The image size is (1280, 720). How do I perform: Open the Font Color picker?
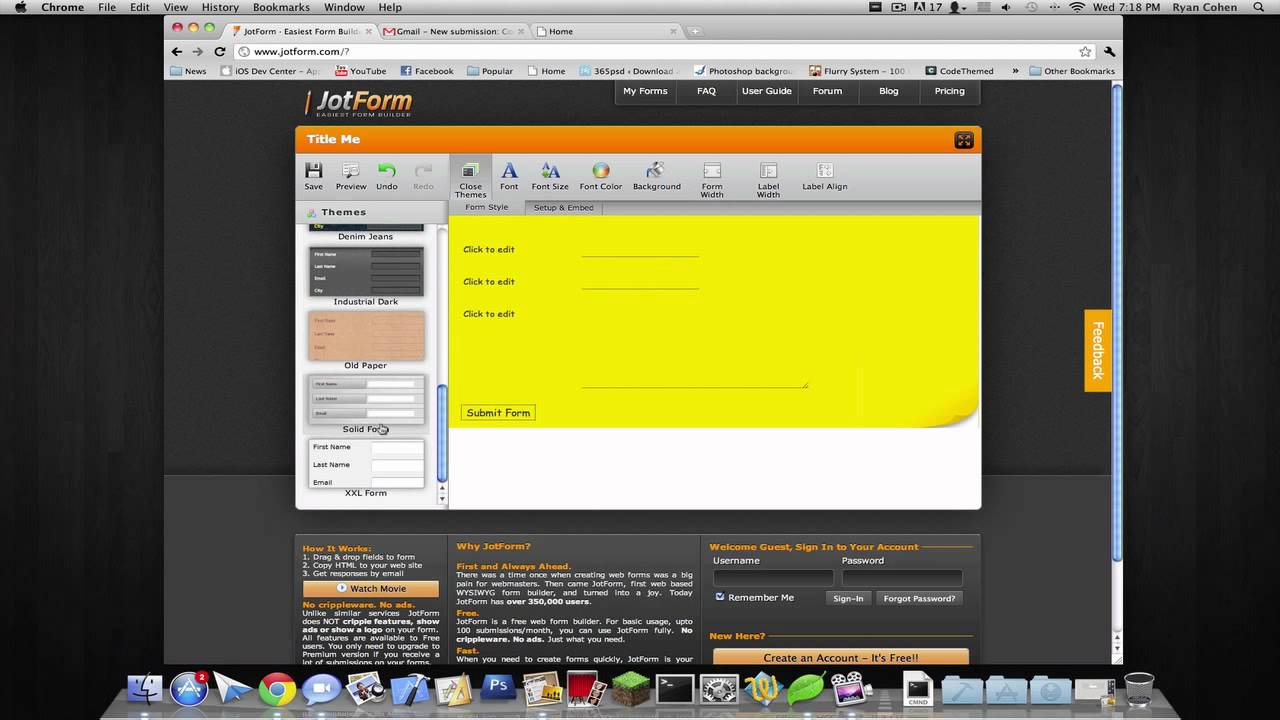[600, 176]
